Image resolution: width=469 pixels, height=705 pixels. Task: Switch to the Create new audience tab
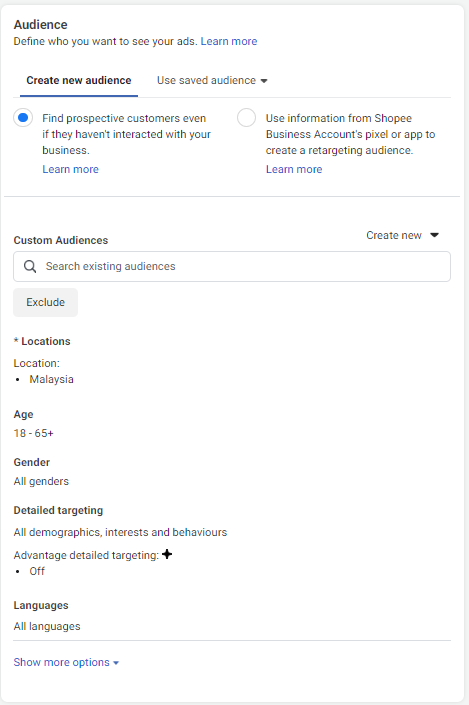79,80
